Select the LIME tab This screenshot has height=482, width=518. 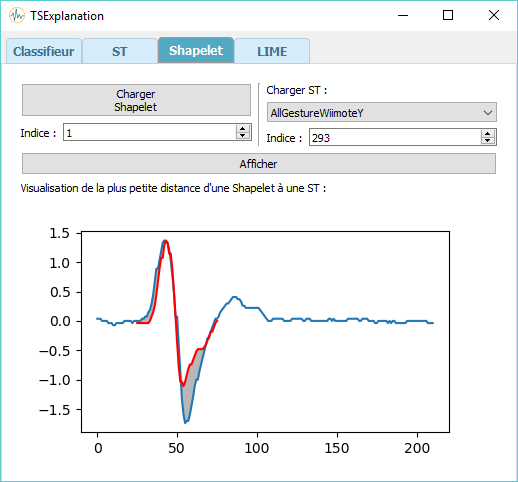[x=272, y=51]
